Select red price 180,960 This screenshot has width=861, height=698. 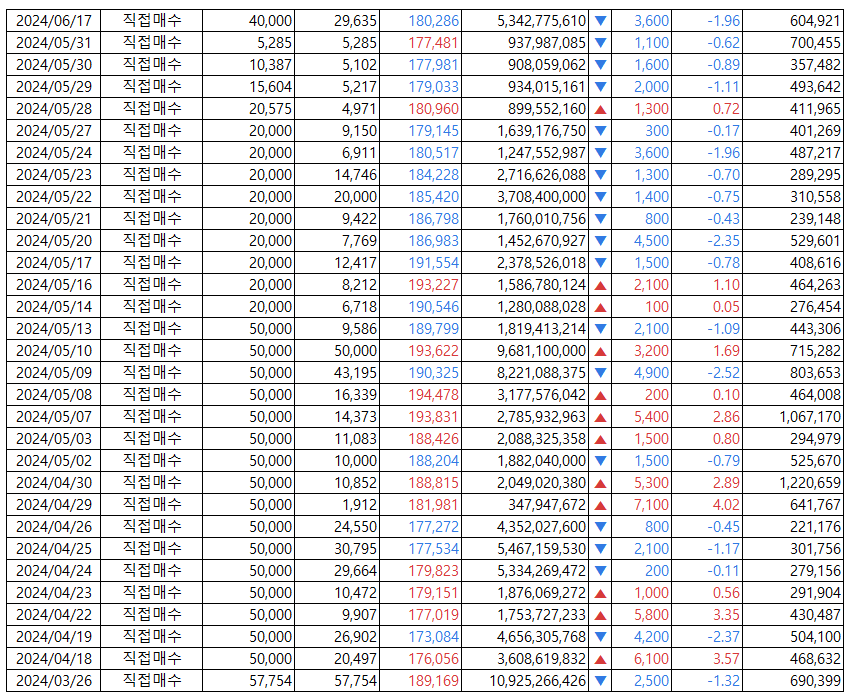[x=433, y=109]
